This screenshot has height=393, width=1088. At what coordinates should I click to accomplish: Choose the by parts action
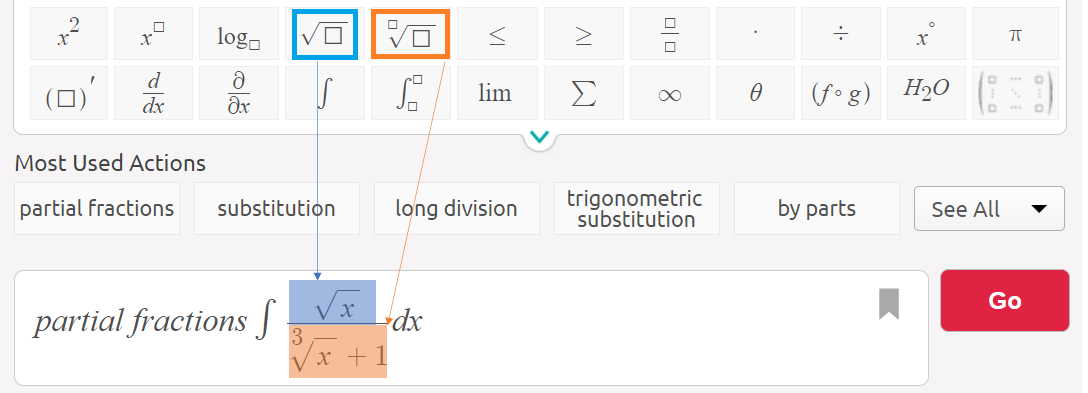click(x=817, y=208)
